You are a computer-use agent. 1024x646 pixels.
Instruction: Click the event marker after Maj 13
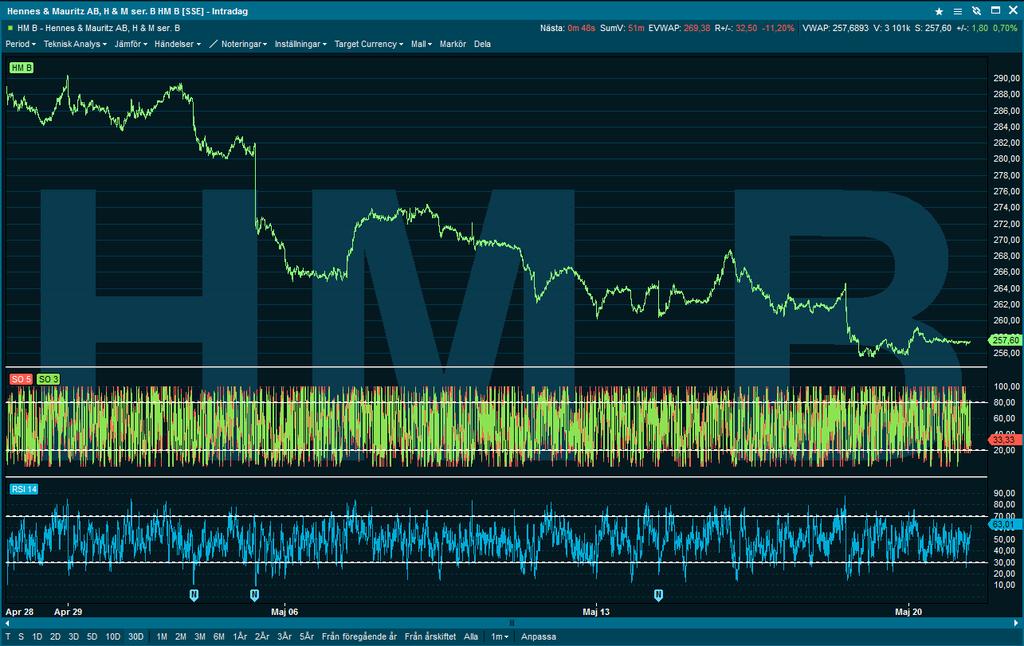click(x=658, y=594)
